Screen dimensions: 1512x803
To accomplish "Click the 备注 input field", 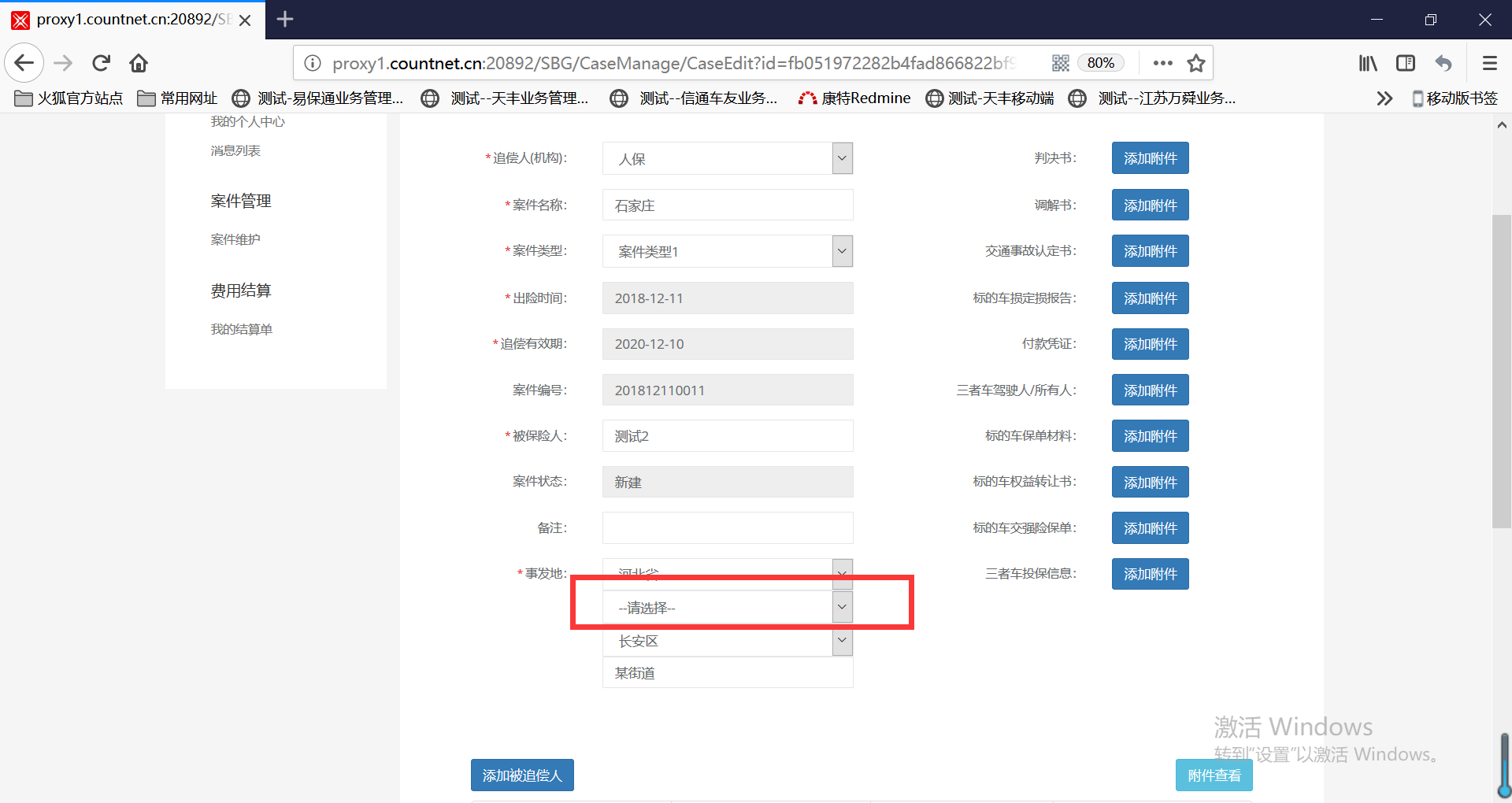I will (x=728, y=527).
